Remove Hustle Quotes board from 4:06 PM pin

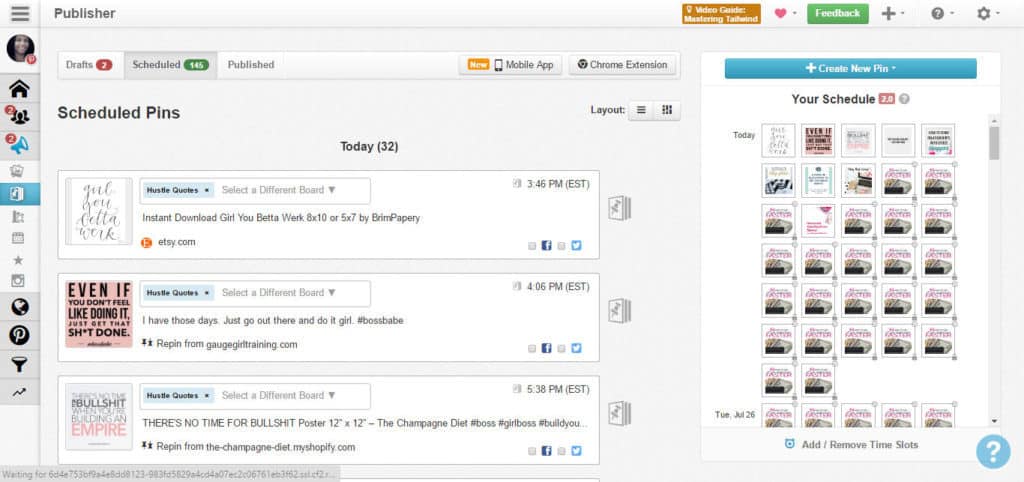(207, 293)
